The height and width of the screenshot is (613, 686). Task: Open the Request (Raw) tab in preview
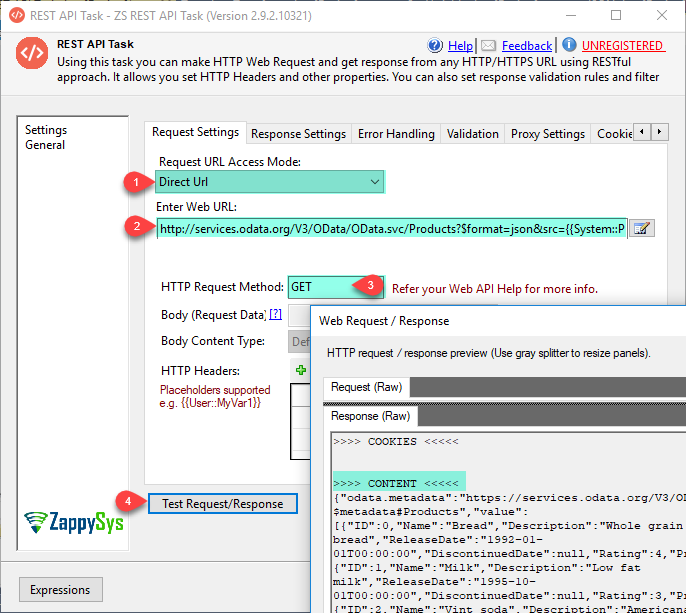366,387
